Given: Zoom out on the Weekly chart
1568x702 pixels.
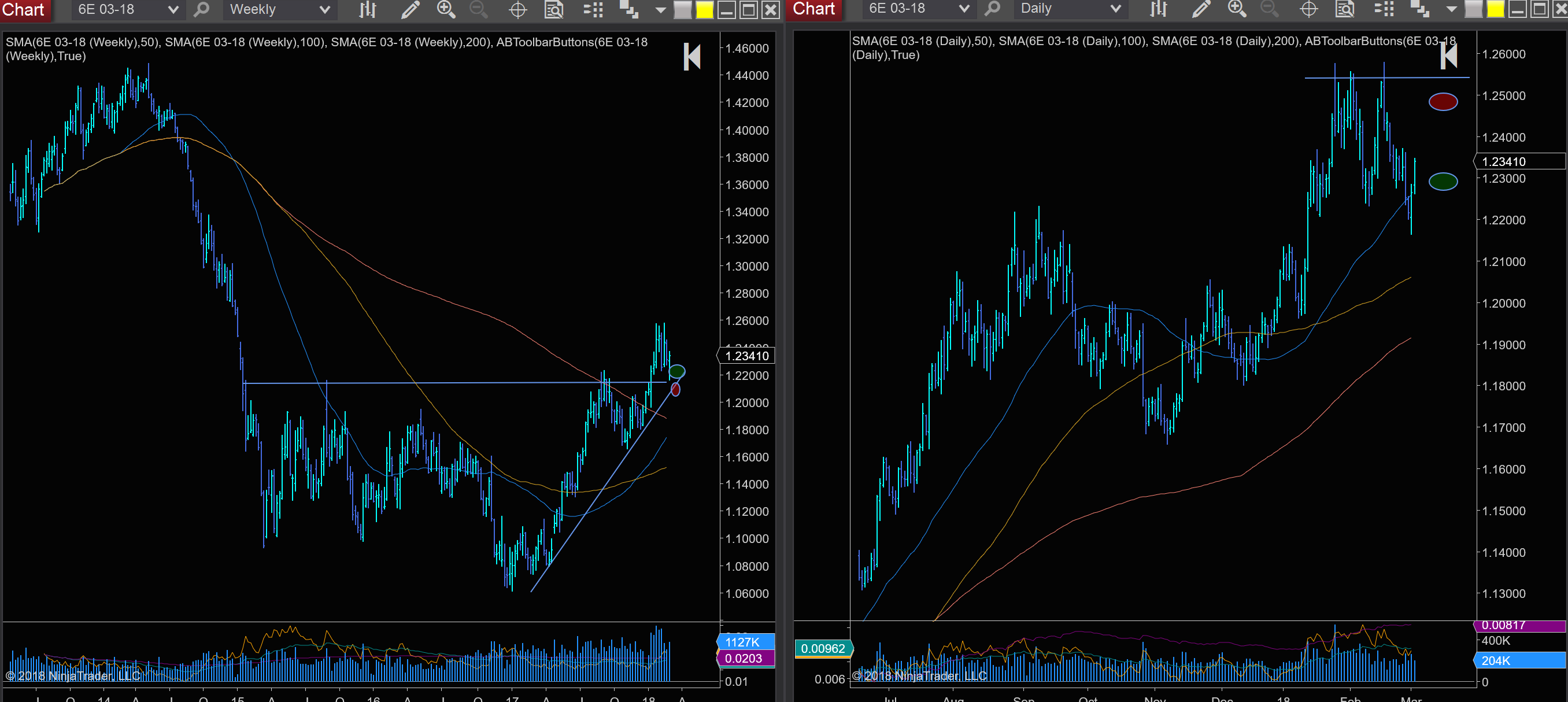Looking at the screenshot, I should 479,10.
